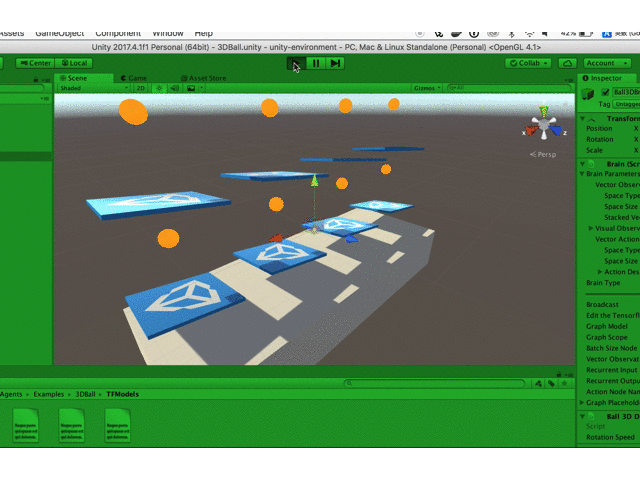Toggle the Ball3DBrain active checkbox
This screenshot has height=480, width=640.
click(605, 92)
